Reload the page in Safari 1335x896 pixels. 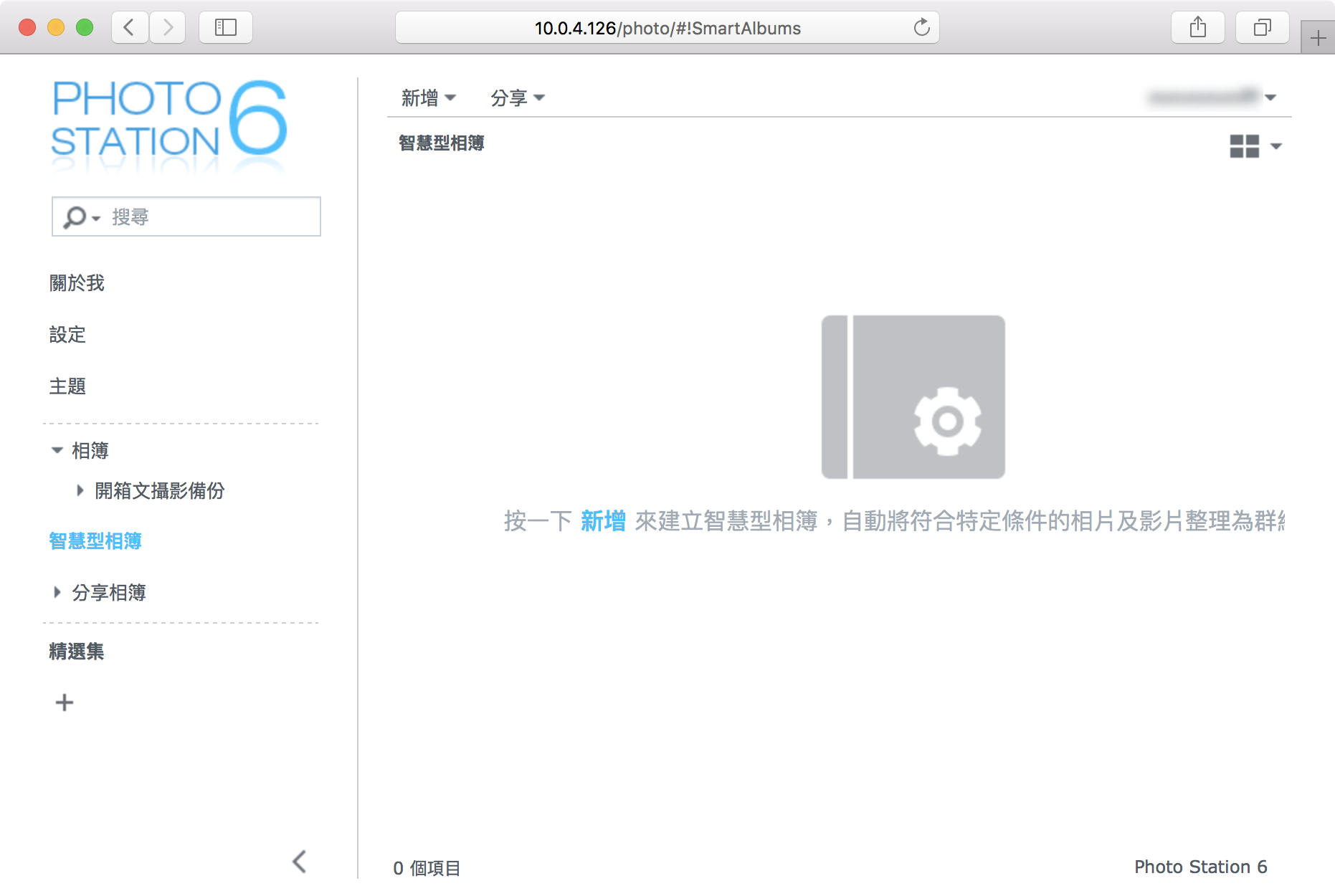point(921,28)
